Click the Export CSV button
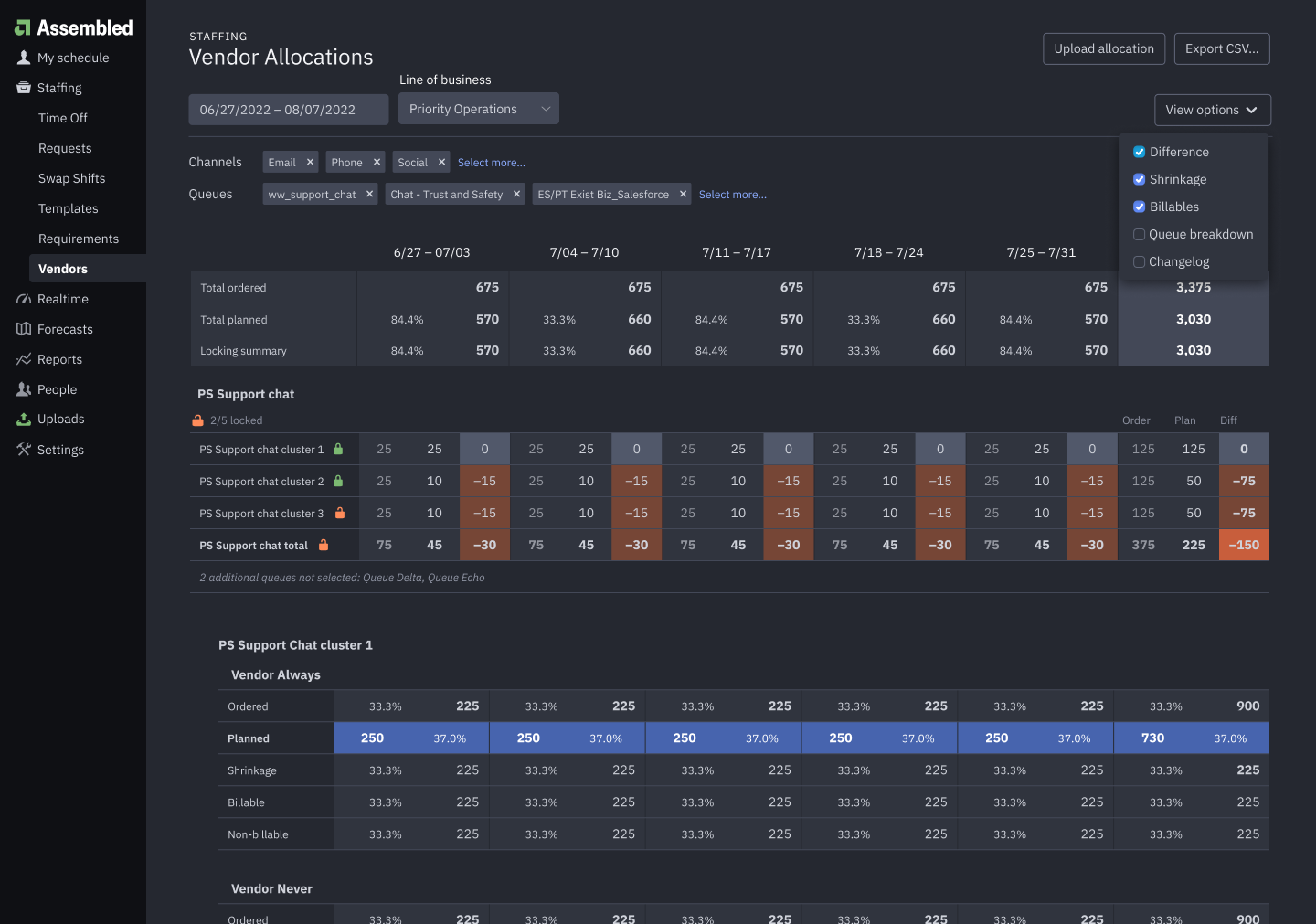Viewport: 1316px width, 924px height. 1221,48
